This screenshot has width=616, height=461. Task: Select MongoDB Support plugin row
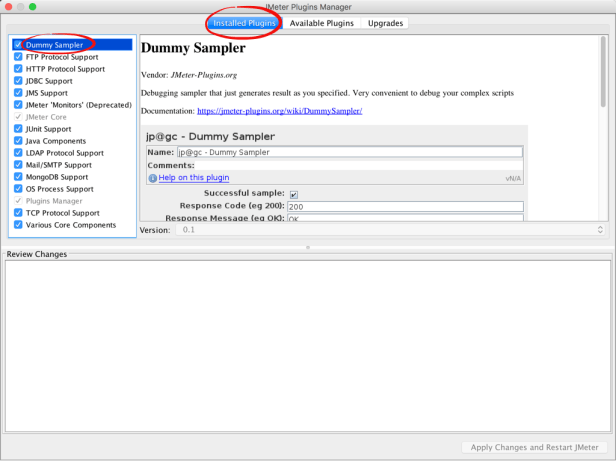pos(72,177)
